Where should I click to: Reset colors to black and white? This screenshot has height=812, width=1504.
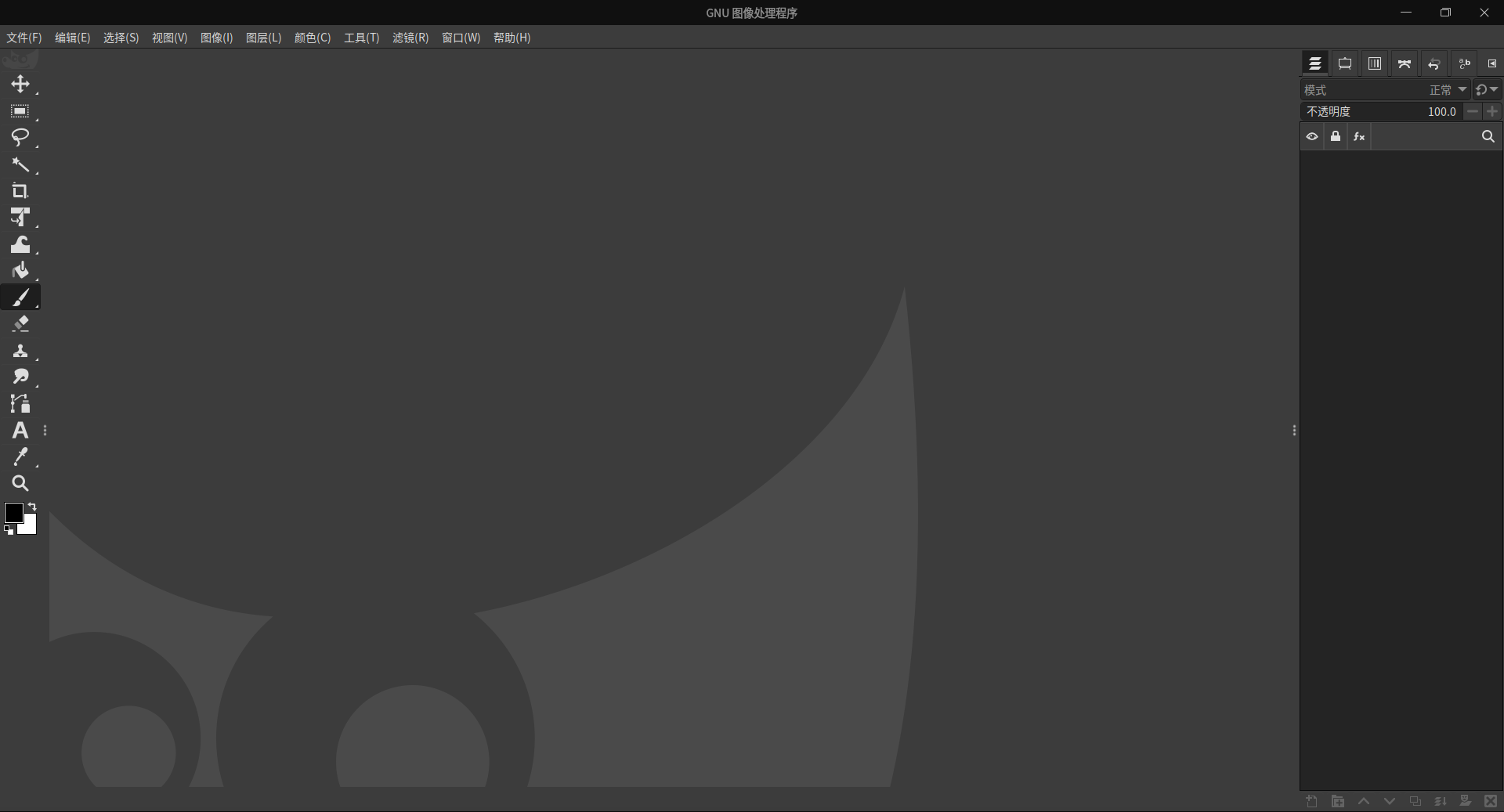[9, 531]
